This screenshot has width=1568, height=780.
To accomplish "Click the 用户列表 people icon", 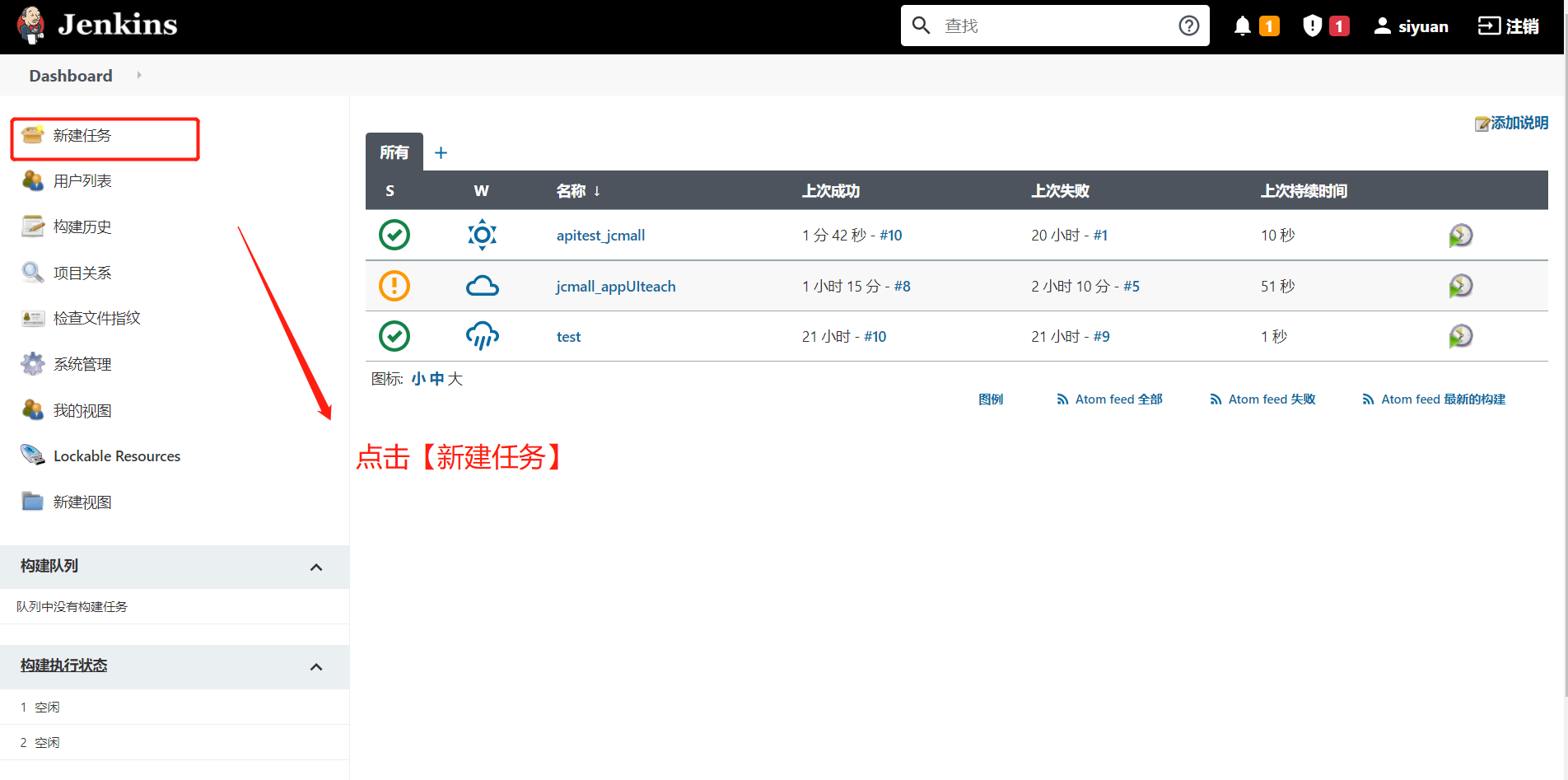I will coord(33,180).
